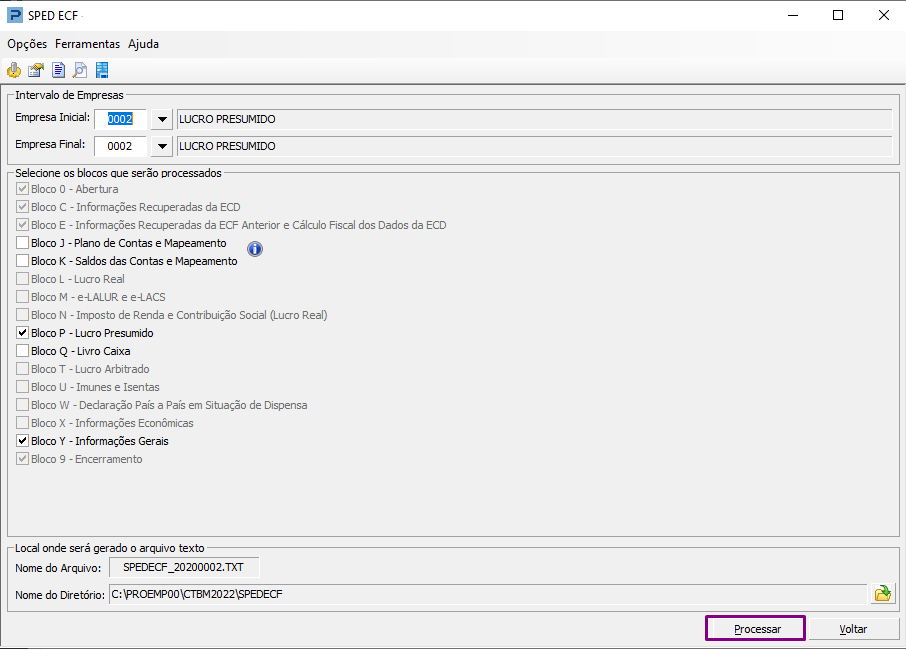Open the Ferramentas menu
Viewport: 906px width, 649px height.
point(88,44)
